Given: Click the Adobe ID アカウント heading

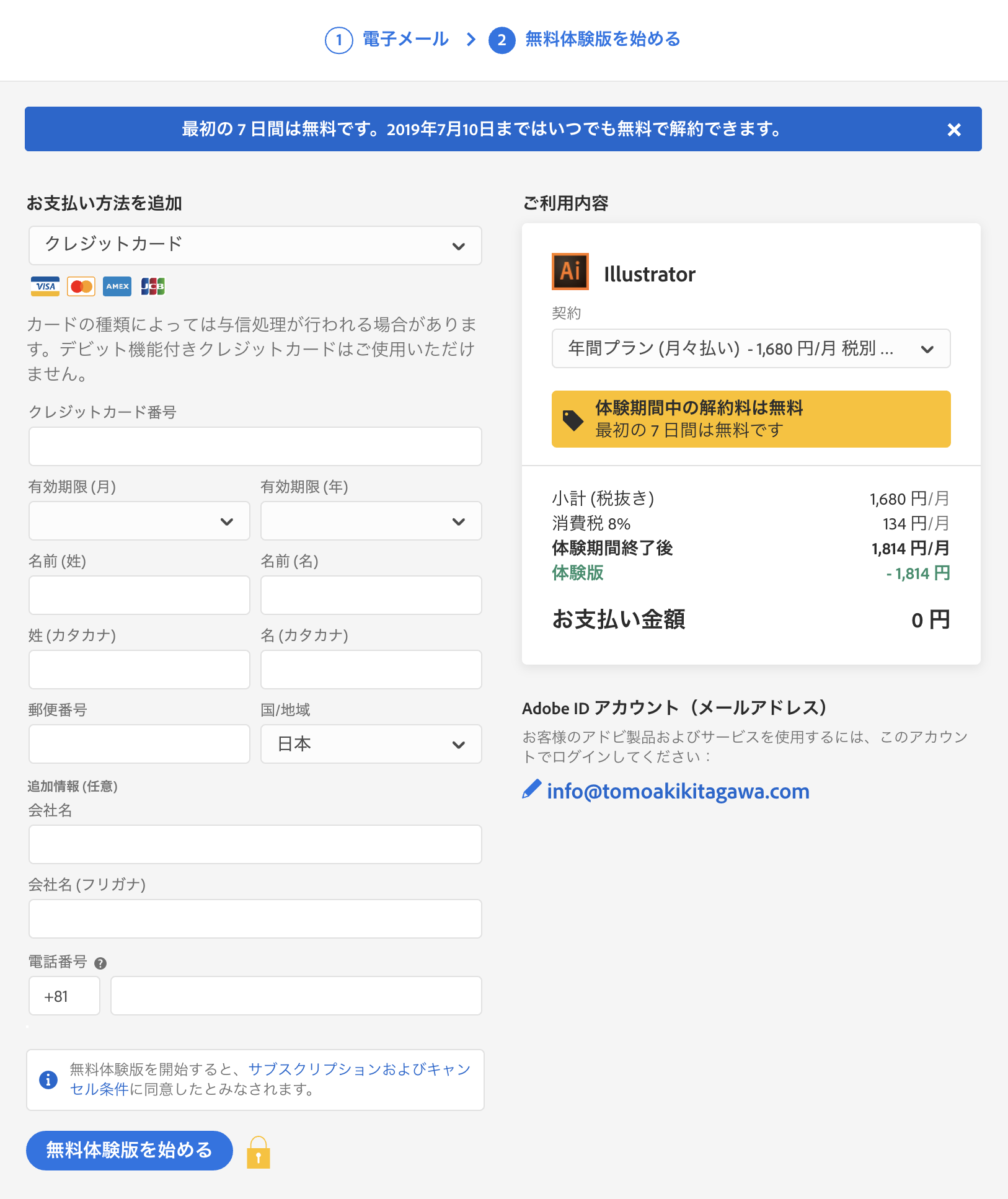Looking at the screenshot, I should 675,707.
